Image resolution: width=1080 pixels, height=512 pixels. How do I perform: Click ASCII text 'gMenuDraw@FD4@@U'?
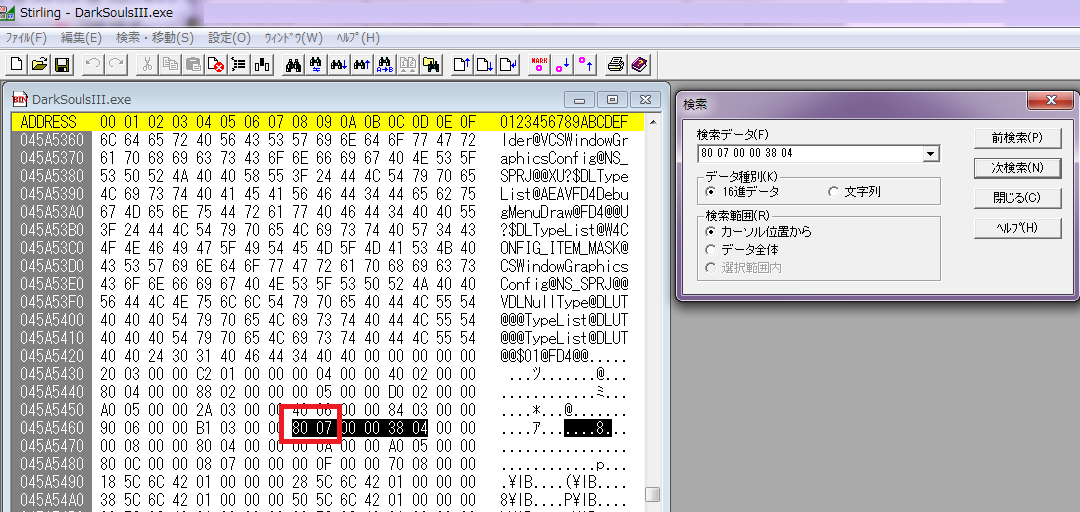point(564,212)
